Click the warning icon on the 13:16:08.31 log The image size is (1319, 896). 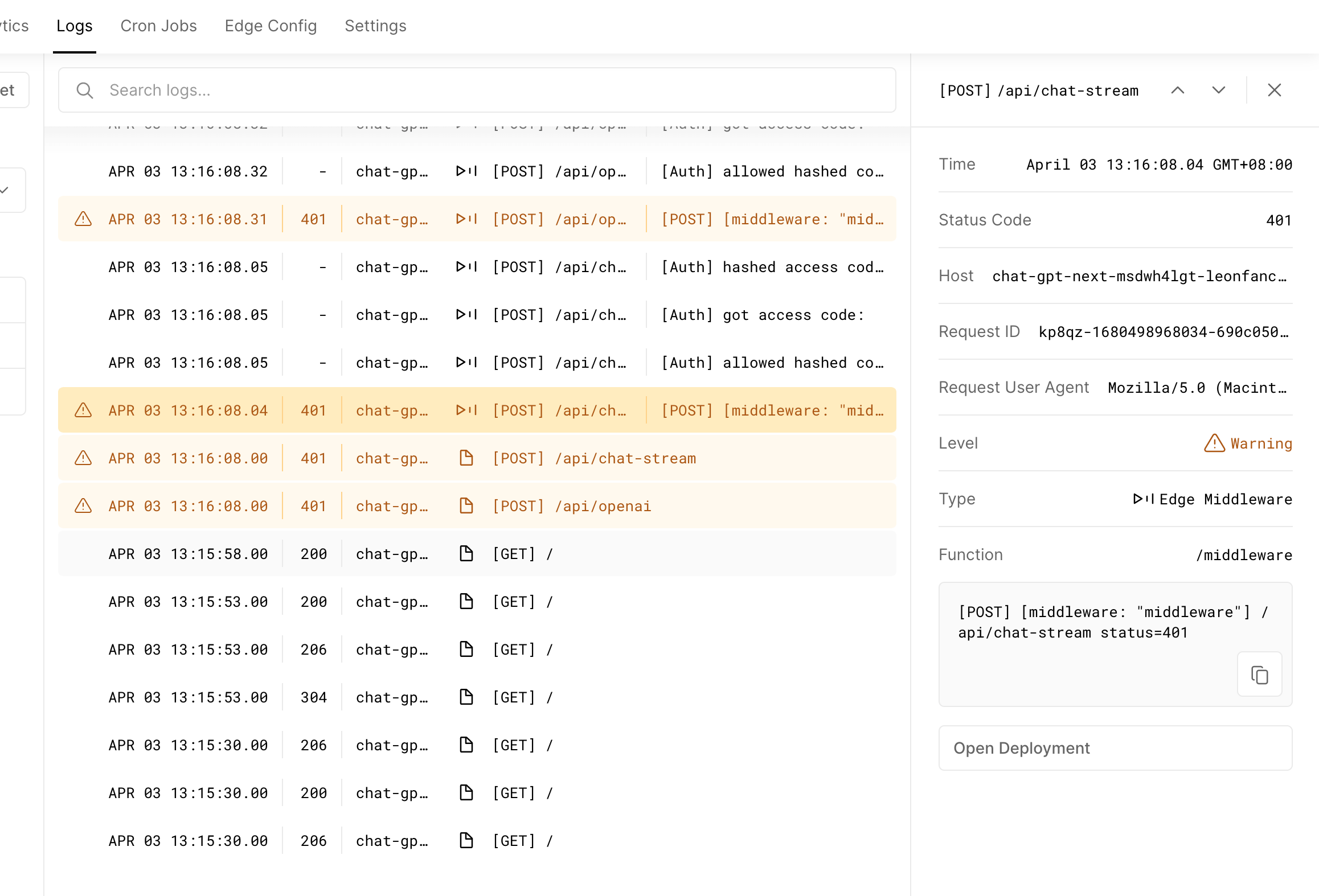point(83,219)
